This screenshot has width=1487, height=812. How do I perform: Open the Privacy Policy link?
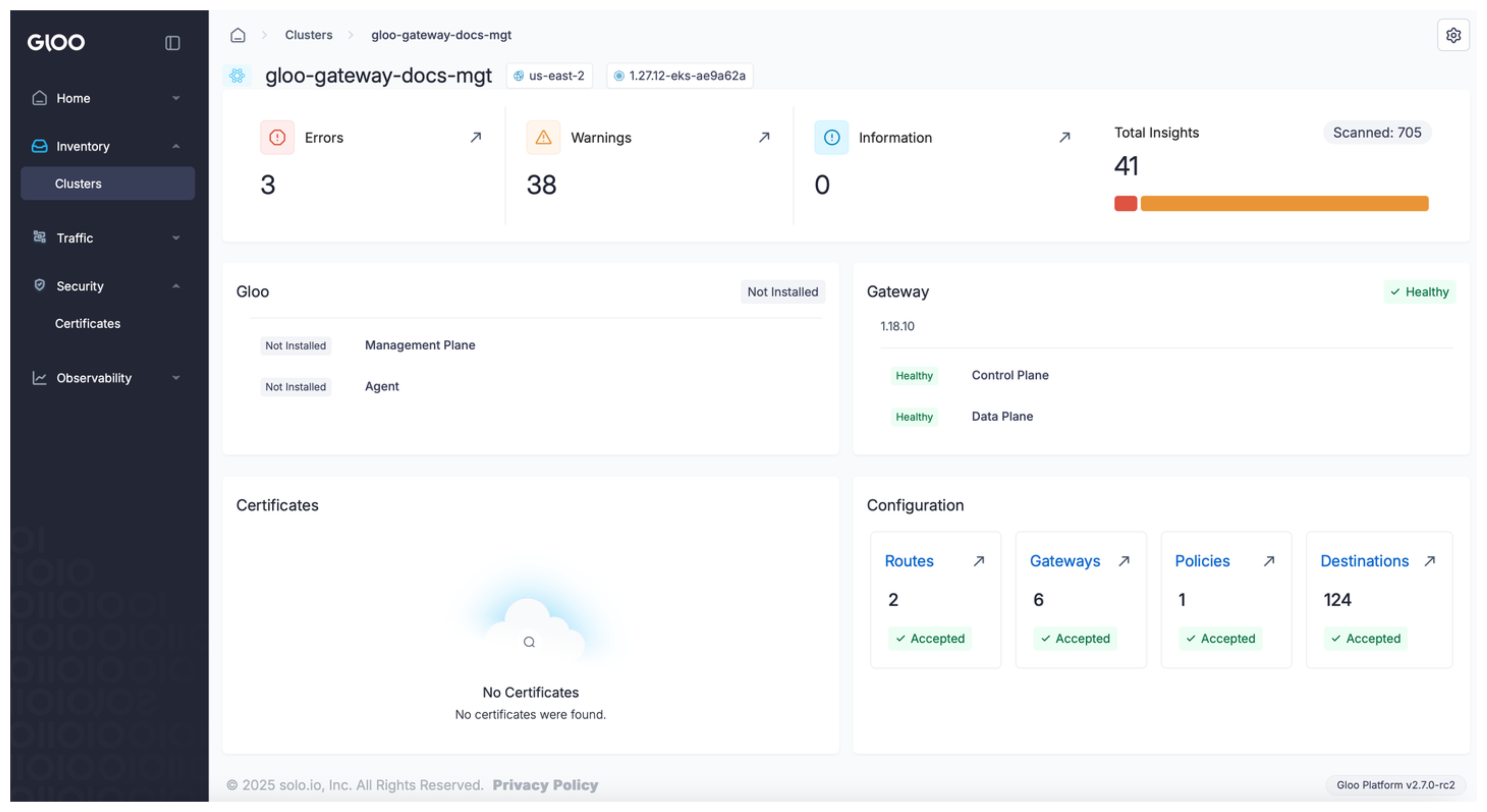[x=546, y=785]
